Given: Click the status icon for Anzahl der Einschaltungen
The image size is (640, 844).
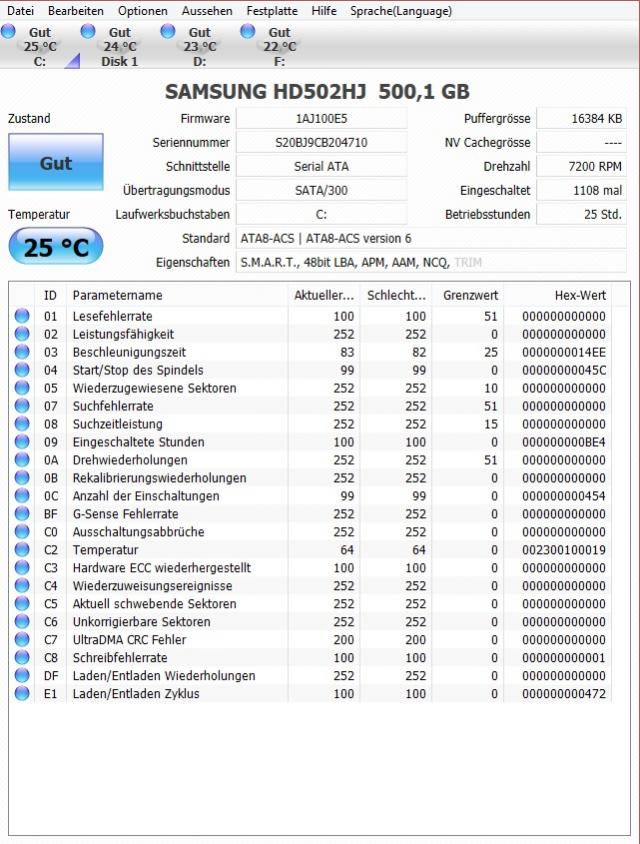Looking at the screenshot, I should tap(22, 496).
